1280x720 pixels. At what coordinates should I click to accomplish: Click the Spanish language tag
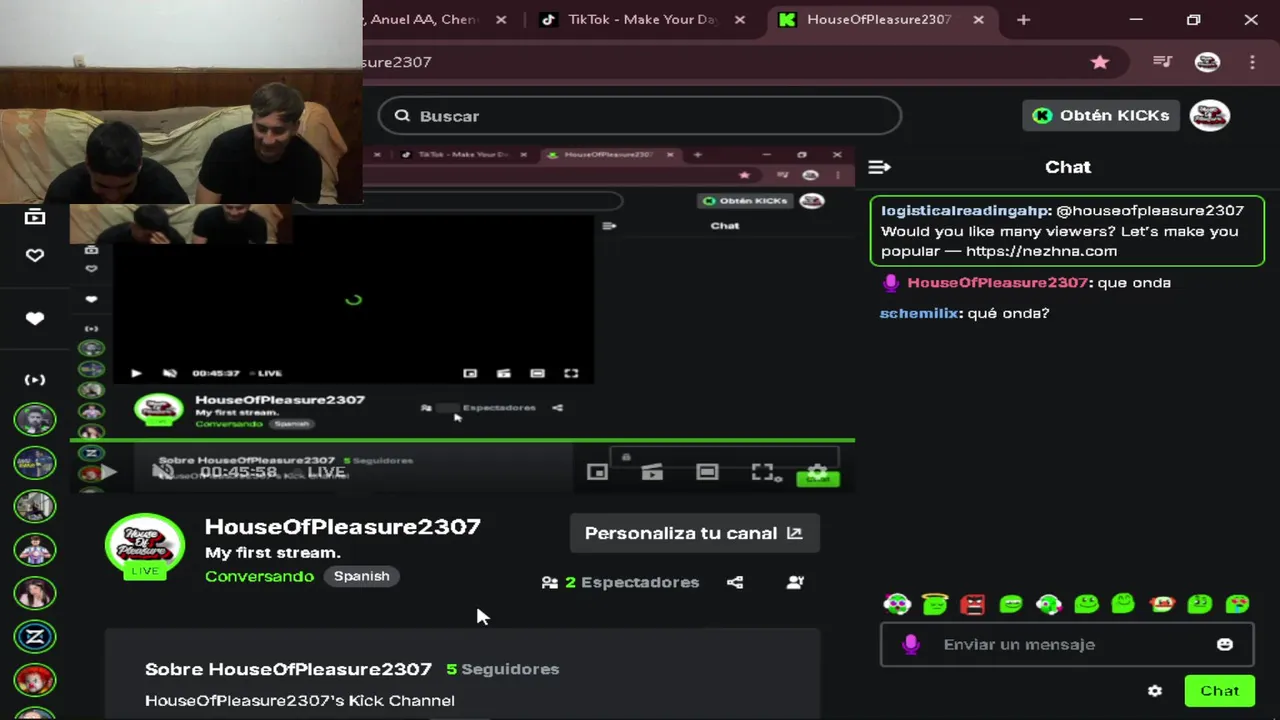pyautogui.click(x=362, y=576)
